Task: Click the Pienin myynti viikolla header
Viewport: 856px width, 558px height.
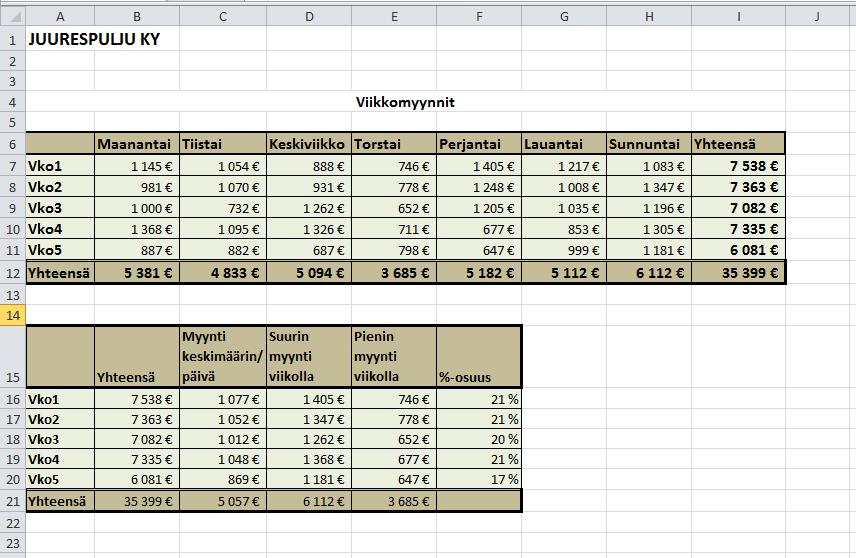Action: tap(394, 357)
